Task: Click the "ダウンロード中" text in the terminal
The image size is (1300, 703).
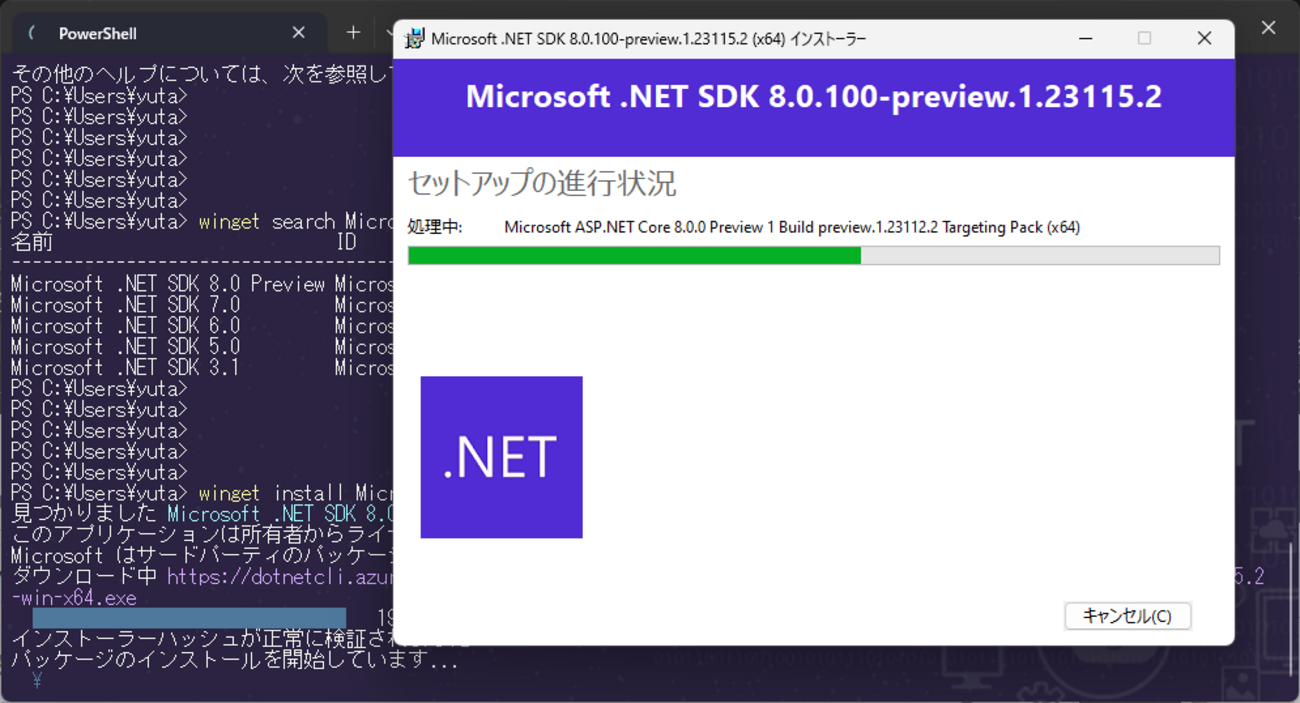Action: click(x=85, y=577)
